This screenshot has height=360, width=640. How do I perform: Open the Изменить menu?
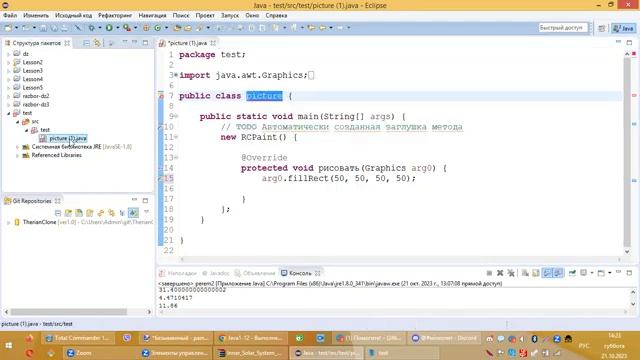pyautogui.click(x=36, y=16)
